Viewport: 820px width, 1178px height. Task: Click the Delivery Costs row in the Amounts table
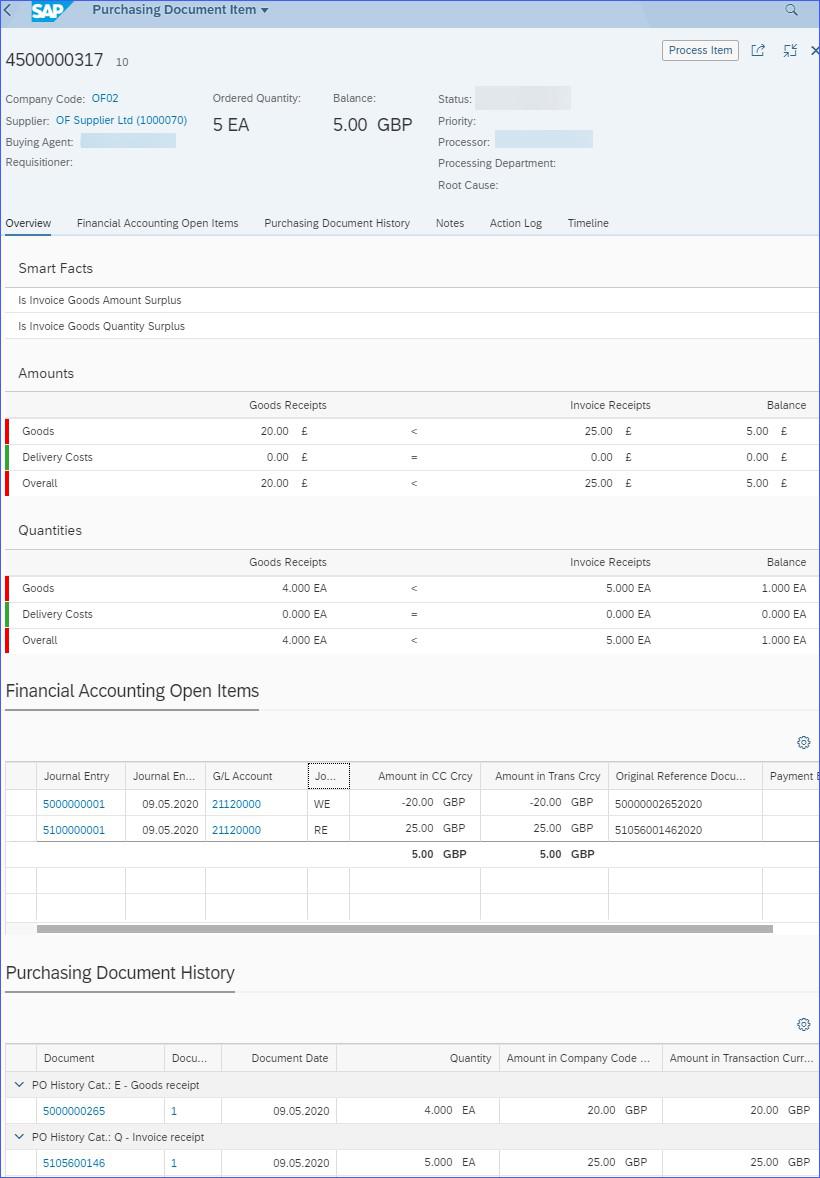410,457
